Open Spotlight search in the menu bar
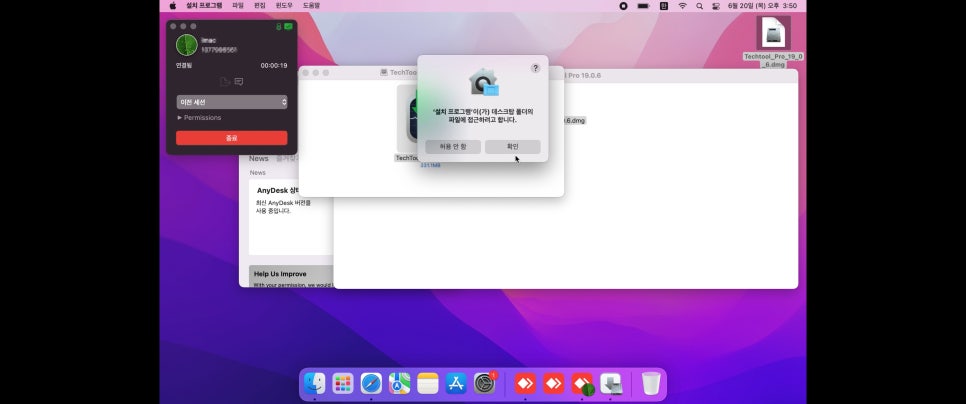 [699, 6]
